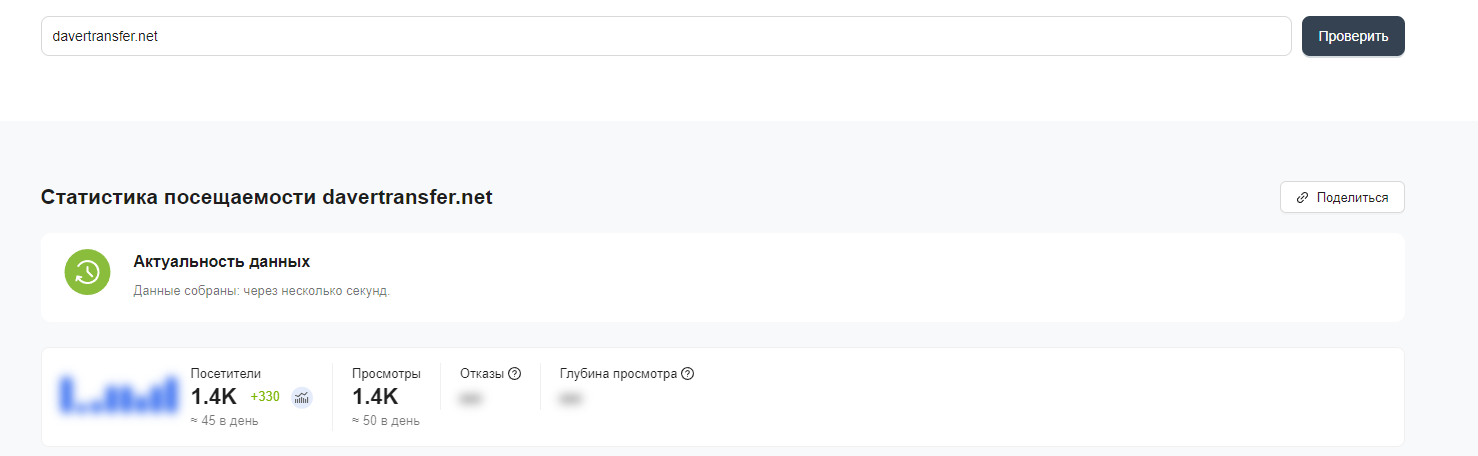This screenshot has height=456, width=1478.
Task: Click the Отказы metric label
Action: 482,374
